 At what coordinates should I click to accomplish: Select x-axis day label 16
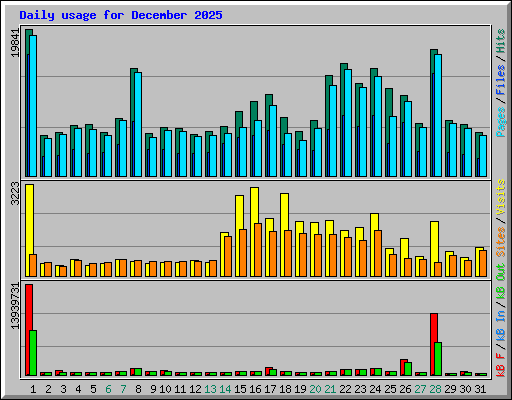[x=255, y=389]
